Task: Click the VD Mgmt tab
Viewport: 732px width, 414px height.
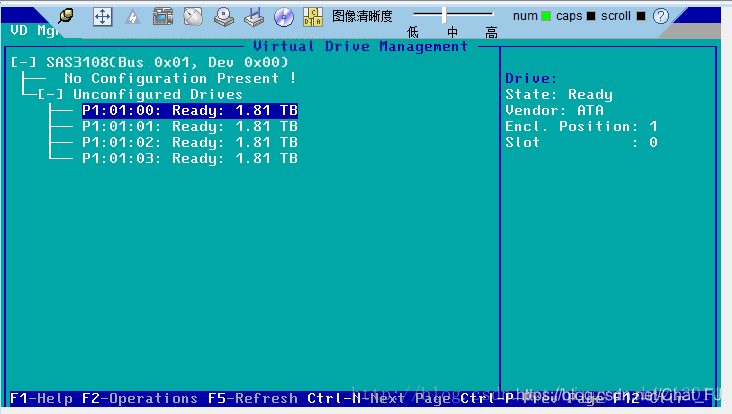Action: coord(34,31)
